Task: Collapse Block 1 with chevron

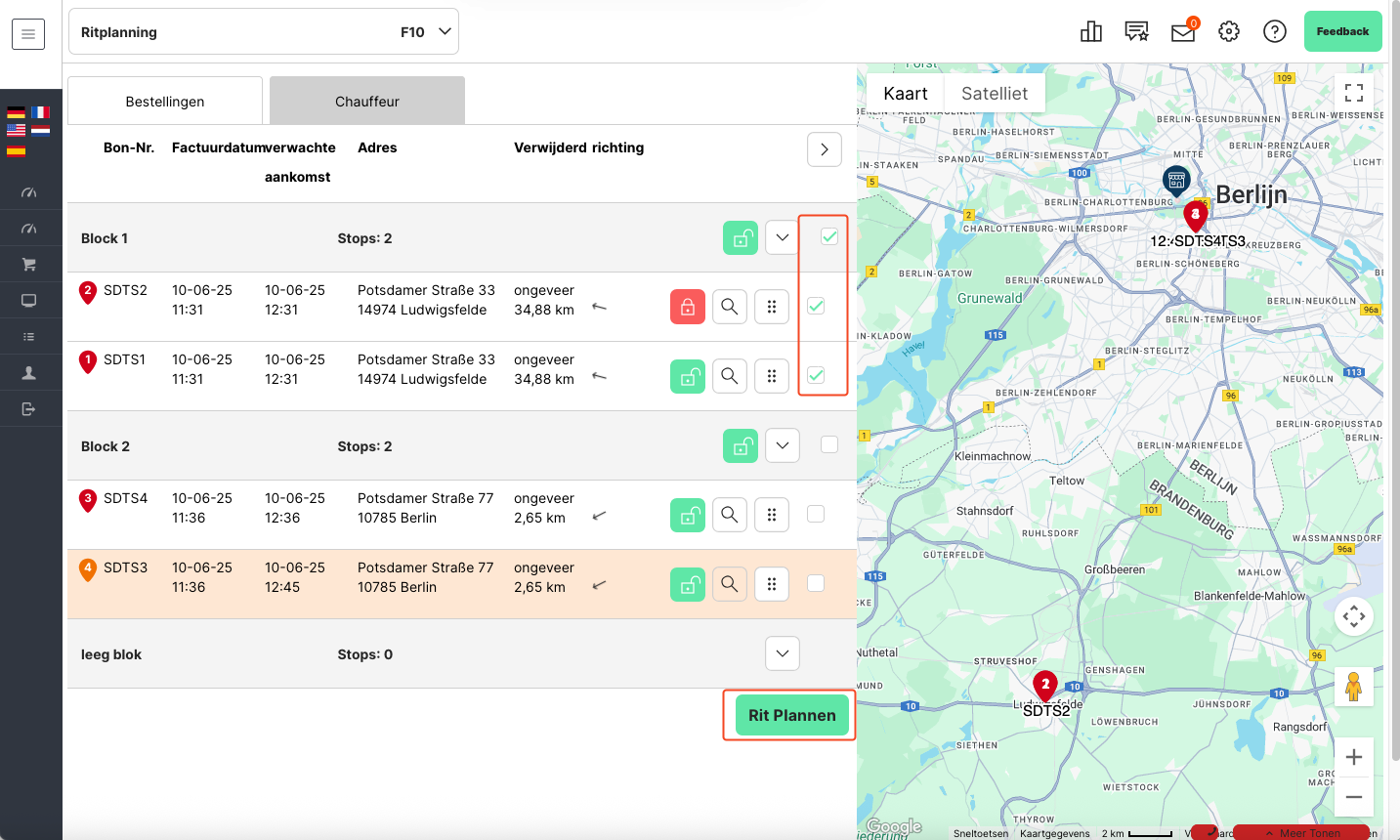Action: (783, 237)
